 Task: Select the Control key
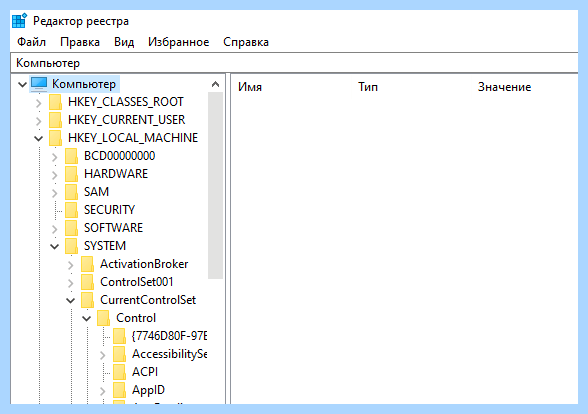136,318
